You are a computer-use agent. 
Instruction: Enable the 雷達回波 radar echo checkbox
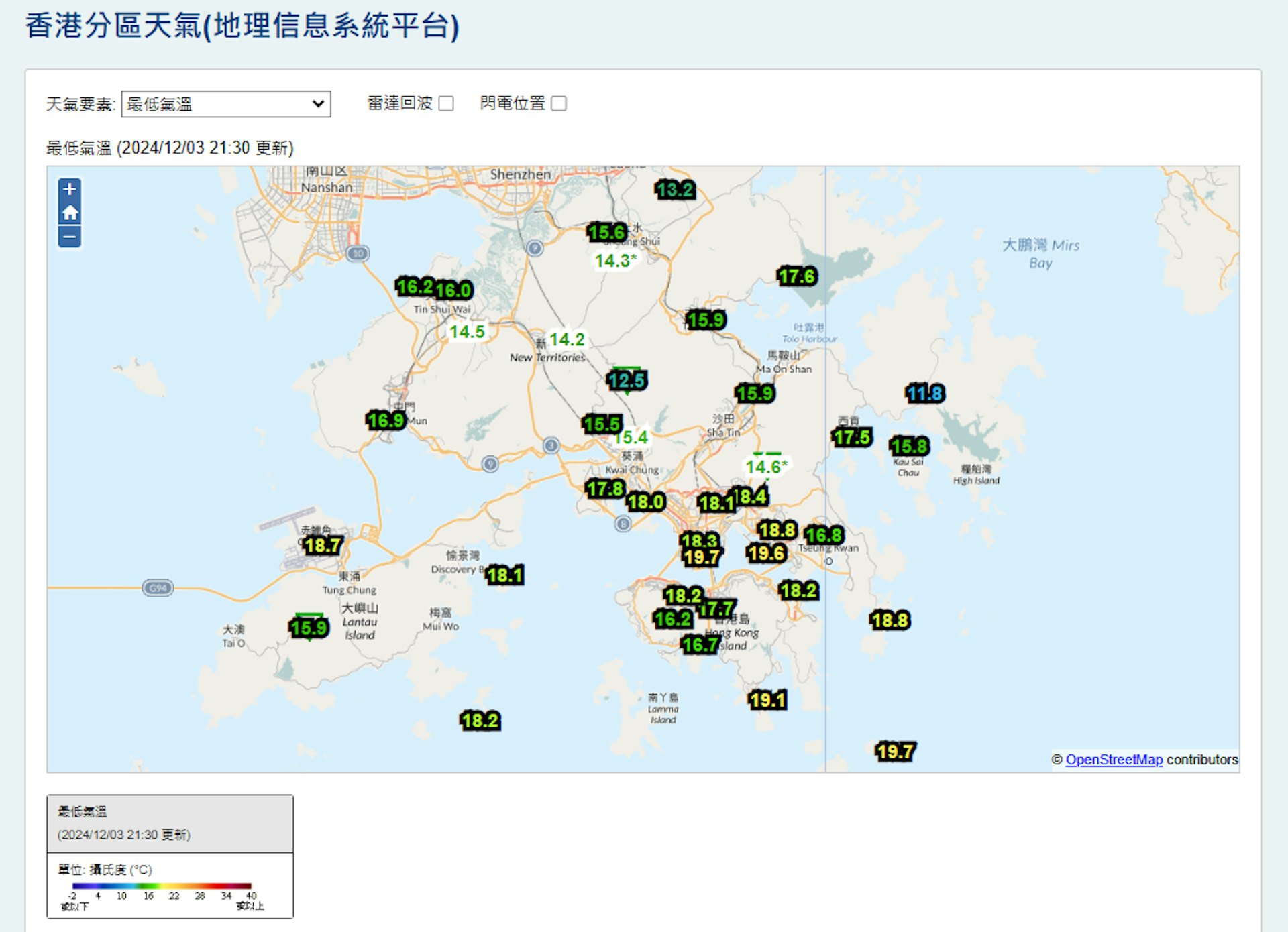(445, 103)
